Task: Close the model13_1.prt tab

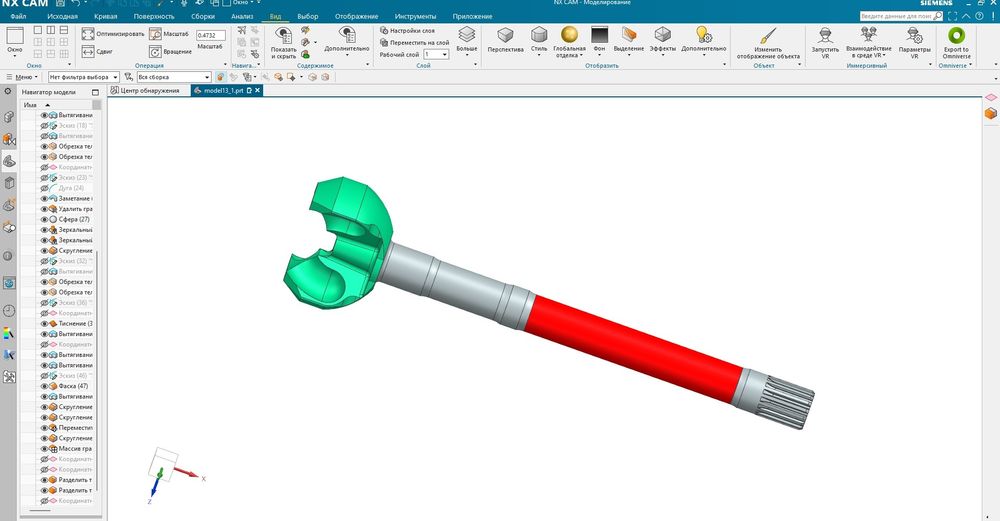Action: click(258, 91)
